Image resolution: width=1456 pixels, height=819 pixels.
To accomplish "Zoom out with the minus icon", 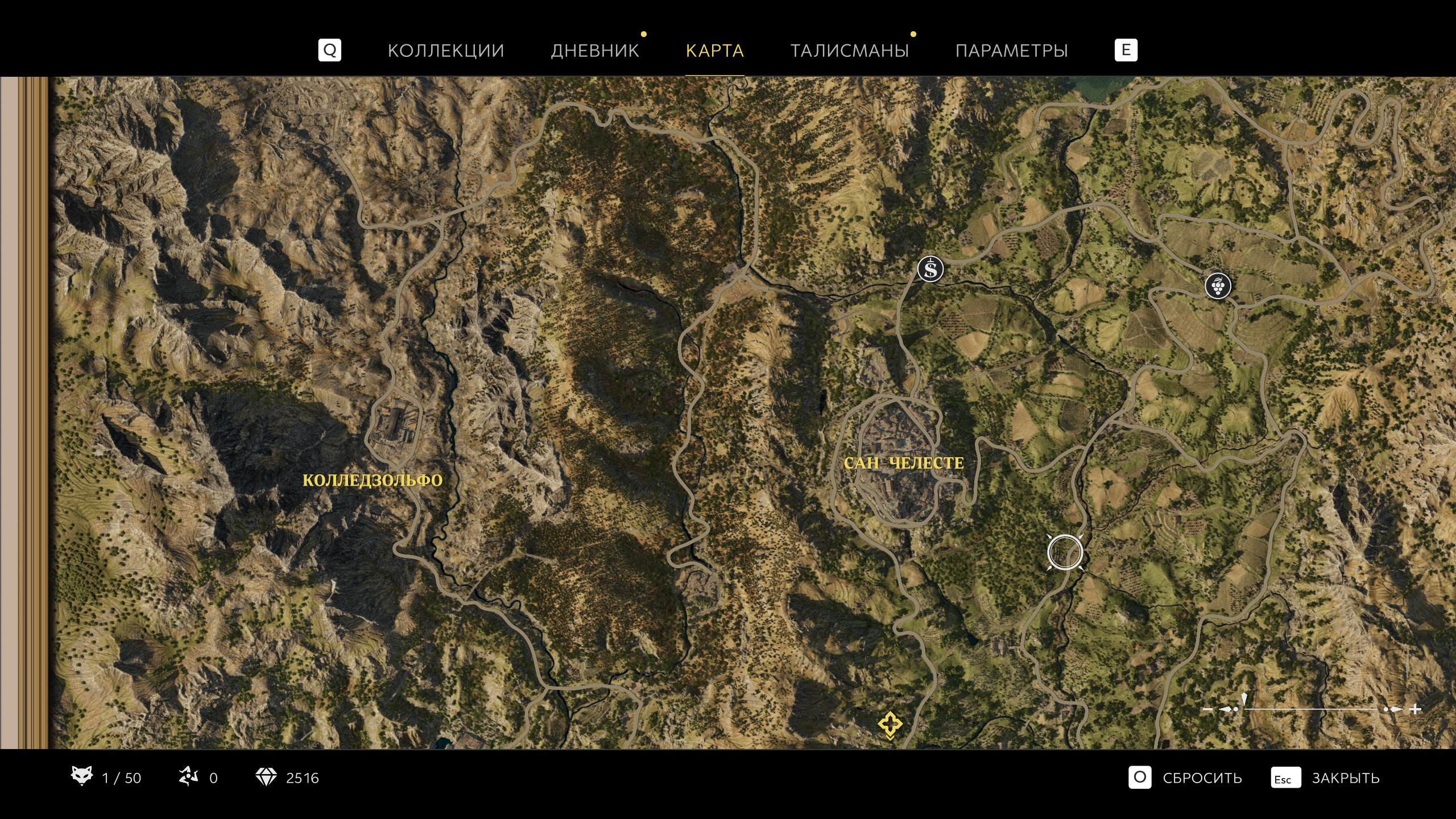I will pyautogui.click(x=1208, y=709).
